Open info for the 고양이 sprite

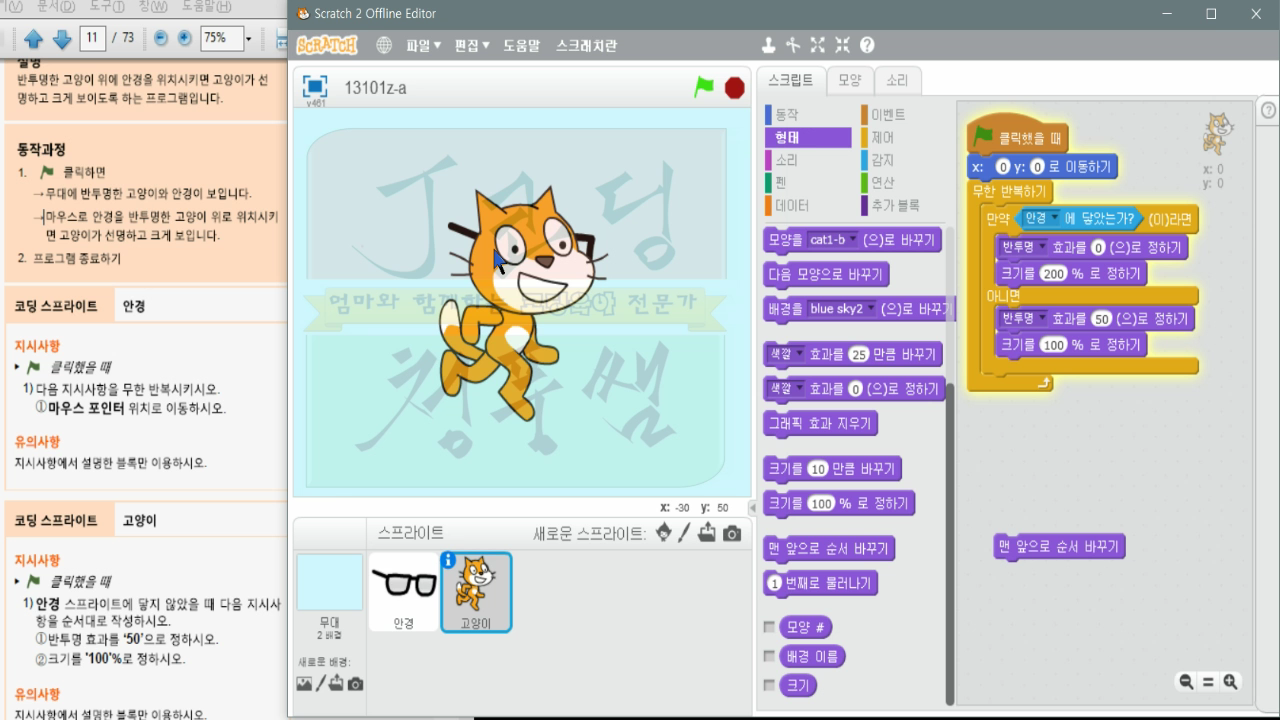point(448,560)
